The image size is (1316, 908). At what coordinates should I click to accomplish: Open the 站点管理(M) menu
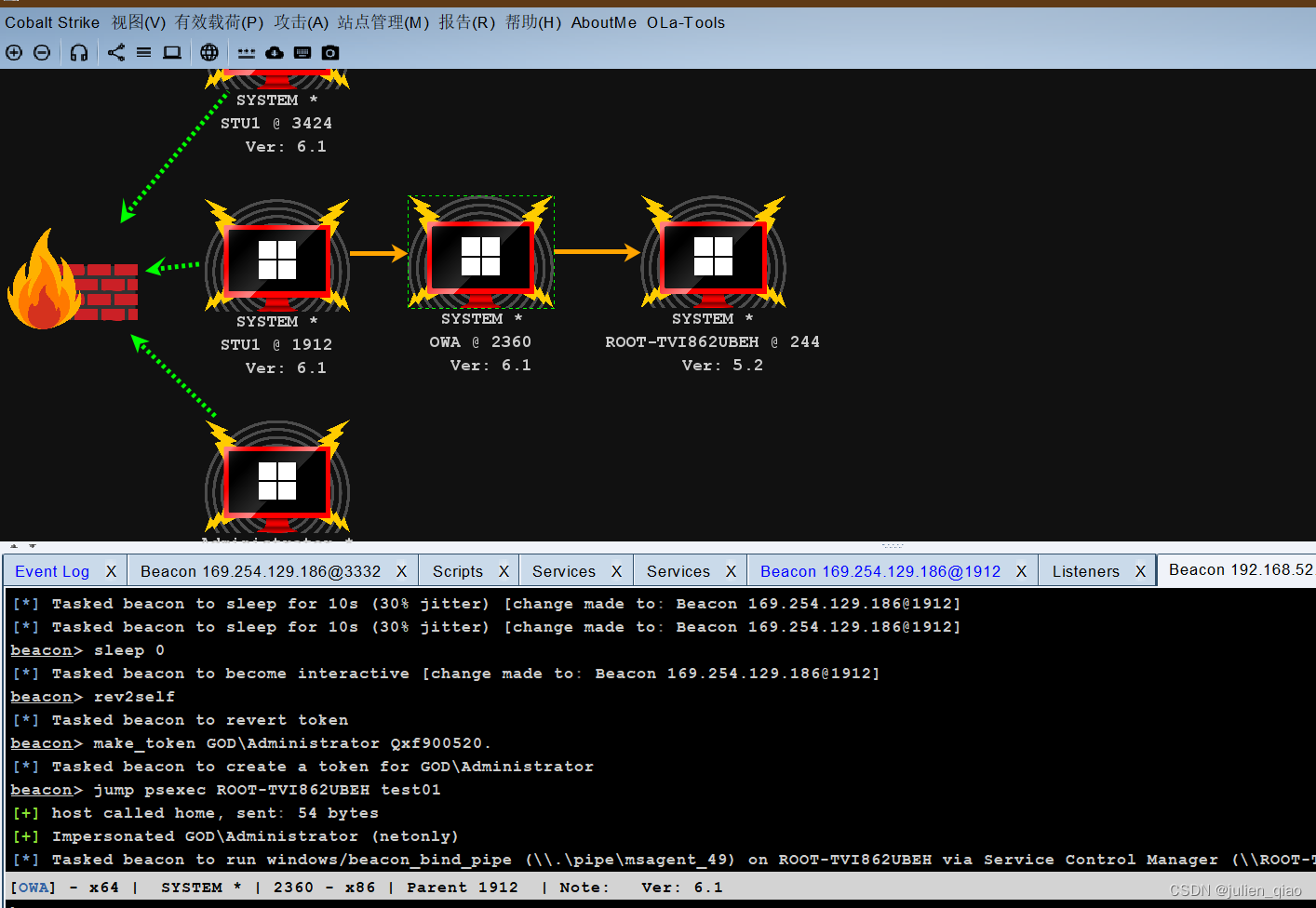tap(383, 22)
